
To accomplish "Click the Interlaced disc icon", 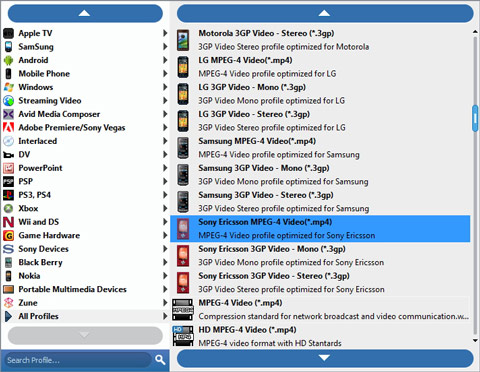I will 8,141.
